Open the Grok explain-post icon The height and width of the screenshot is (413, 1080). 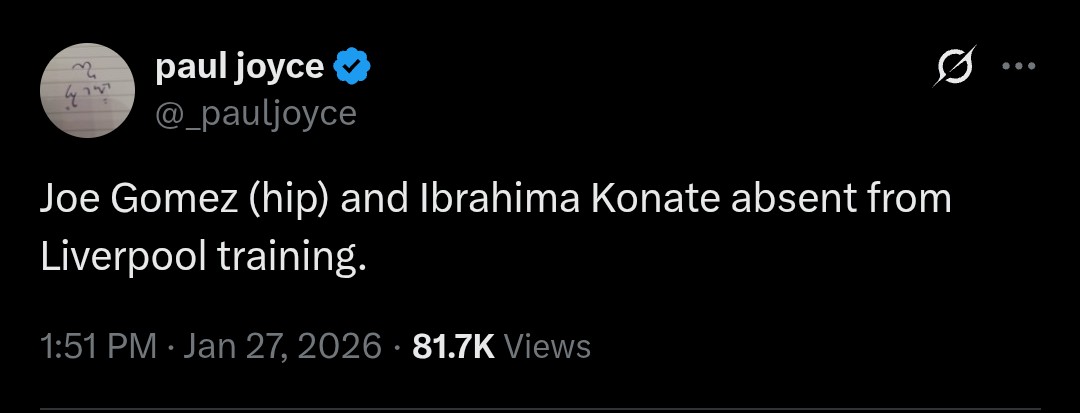click(x=951, y=68)
